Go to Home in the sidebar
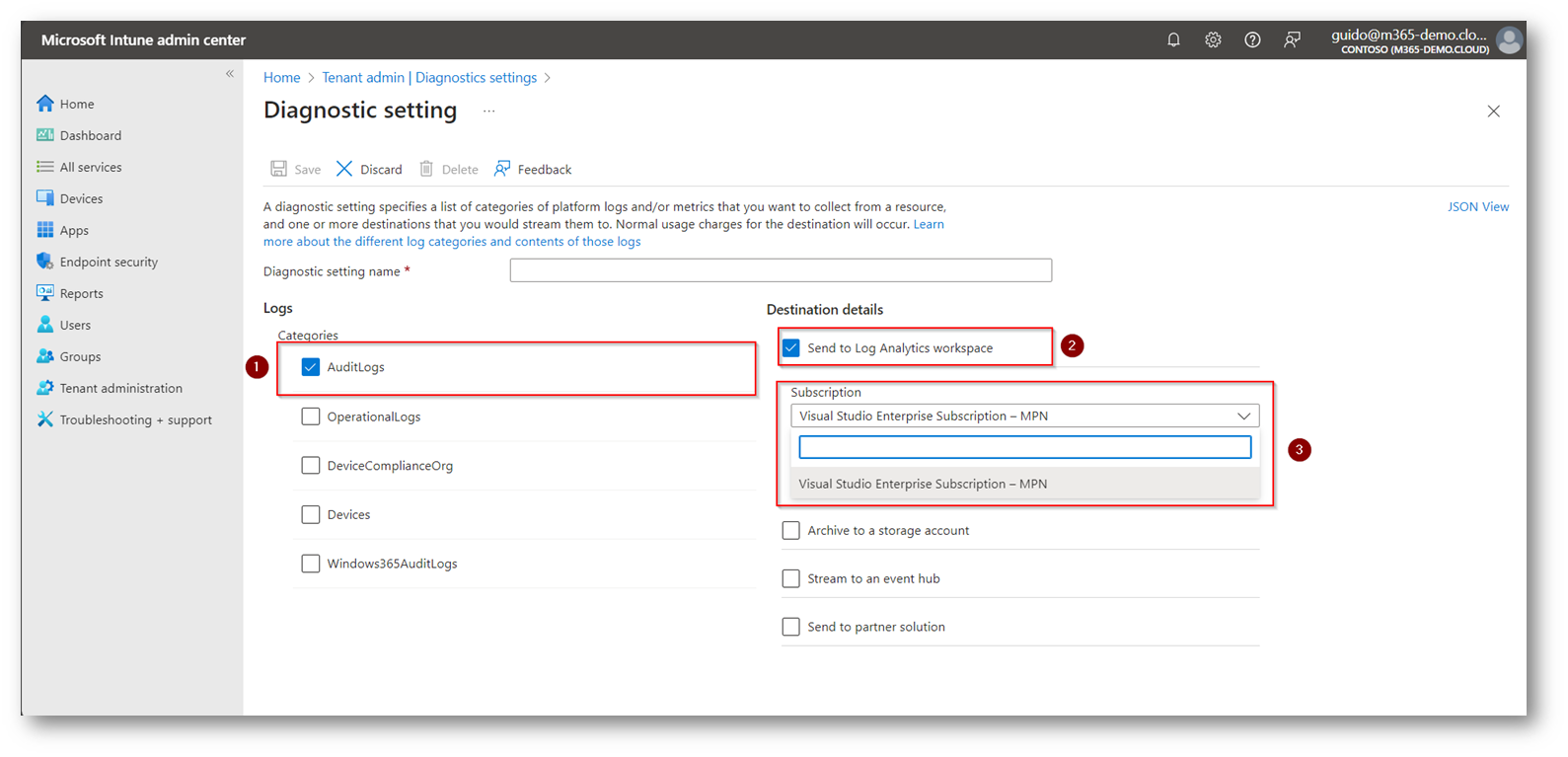The width and height of the screenshot is (1568, 757). coord(77,104)
